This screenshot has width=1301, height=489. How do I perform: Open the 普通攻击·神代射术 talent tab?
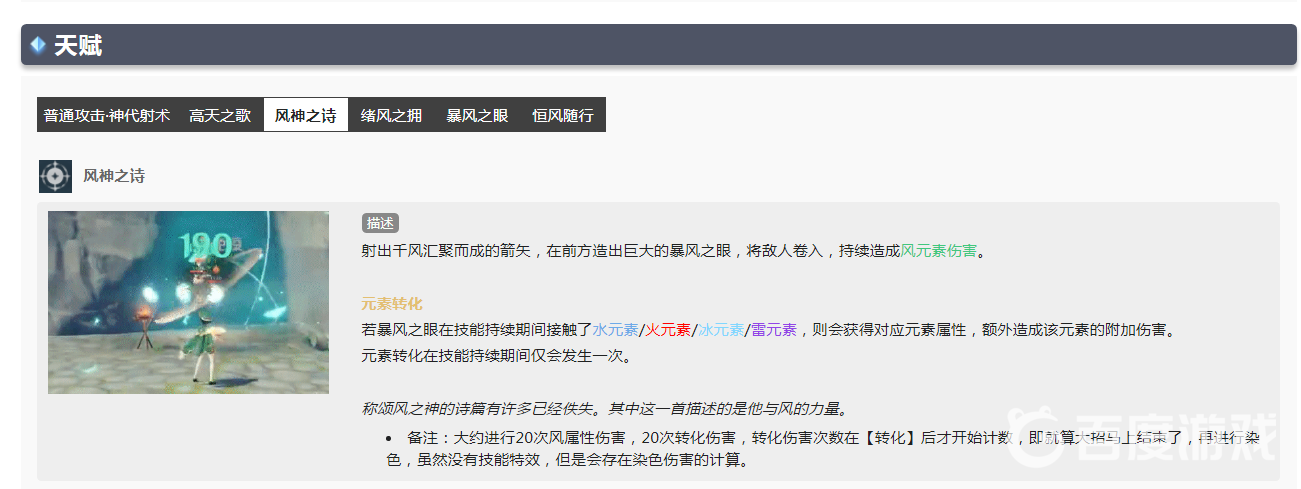(107, 115)
